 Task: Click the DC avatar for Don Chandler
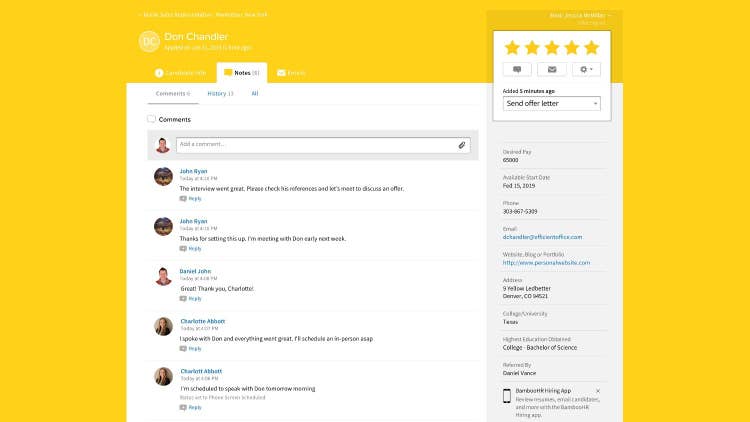[149, 41]
